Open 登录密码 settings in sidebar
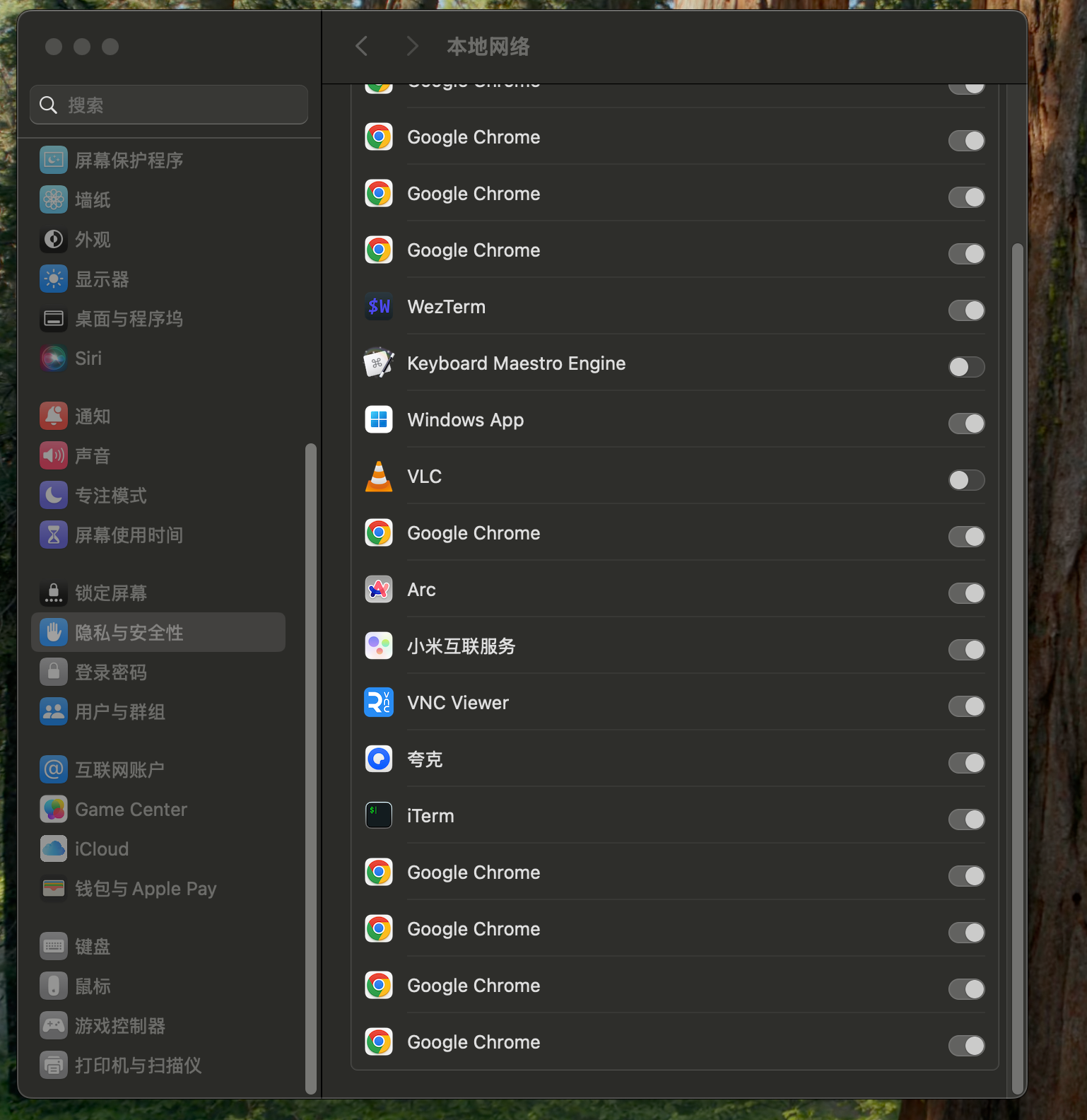The image size is (1087, 1120). [110, 672]
